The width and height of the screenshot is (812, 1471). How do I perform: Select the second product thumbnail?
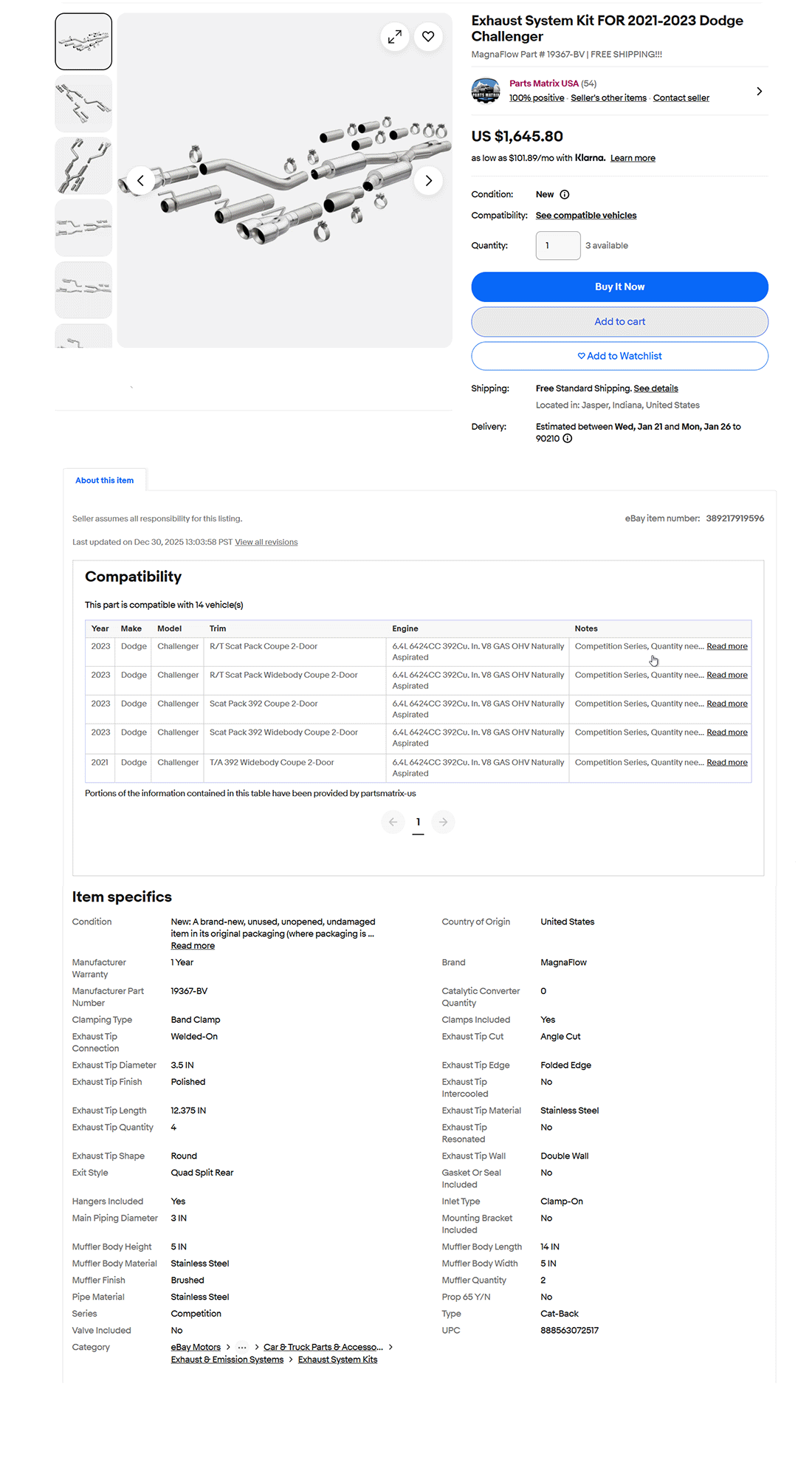[x=83, y=104]
